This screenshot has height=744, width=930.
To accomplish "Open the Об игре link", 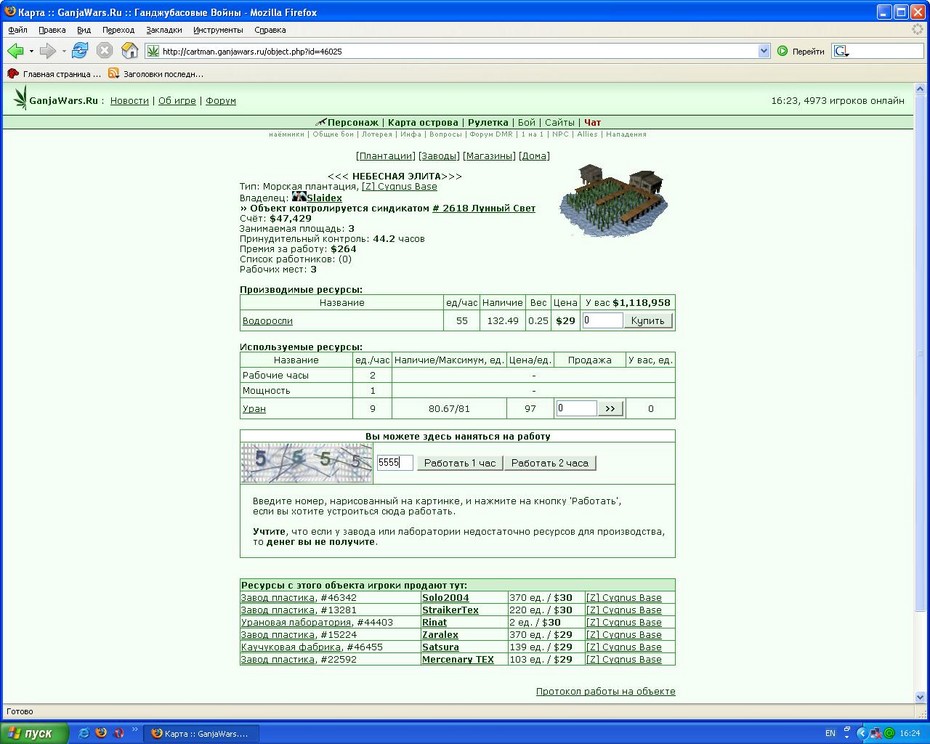I will [x=177, y=101].
